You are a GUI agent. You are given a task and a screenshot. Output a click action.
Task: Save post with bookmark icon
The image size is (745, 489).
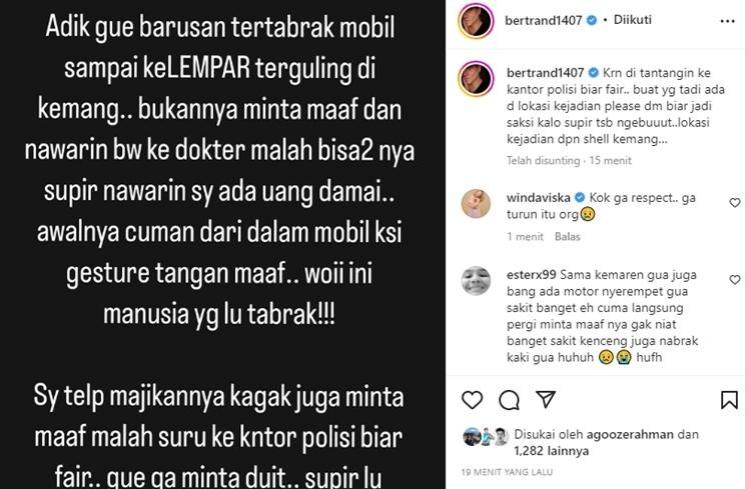[729, 400]
